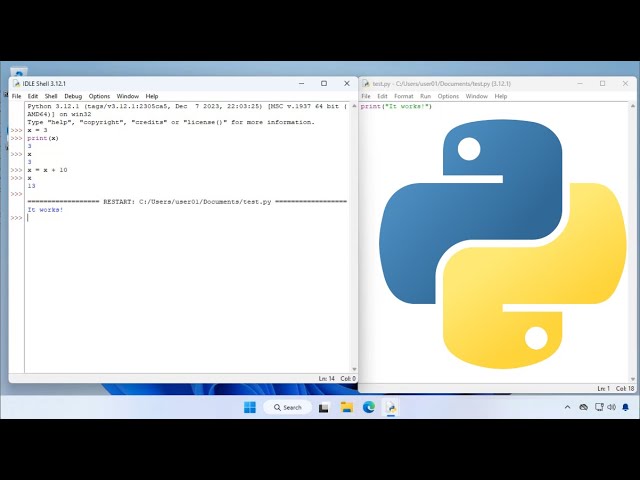This screenshot has height=480, width=640.
Task: Click the "It works!" output text
Action: (x=45, y=210)
